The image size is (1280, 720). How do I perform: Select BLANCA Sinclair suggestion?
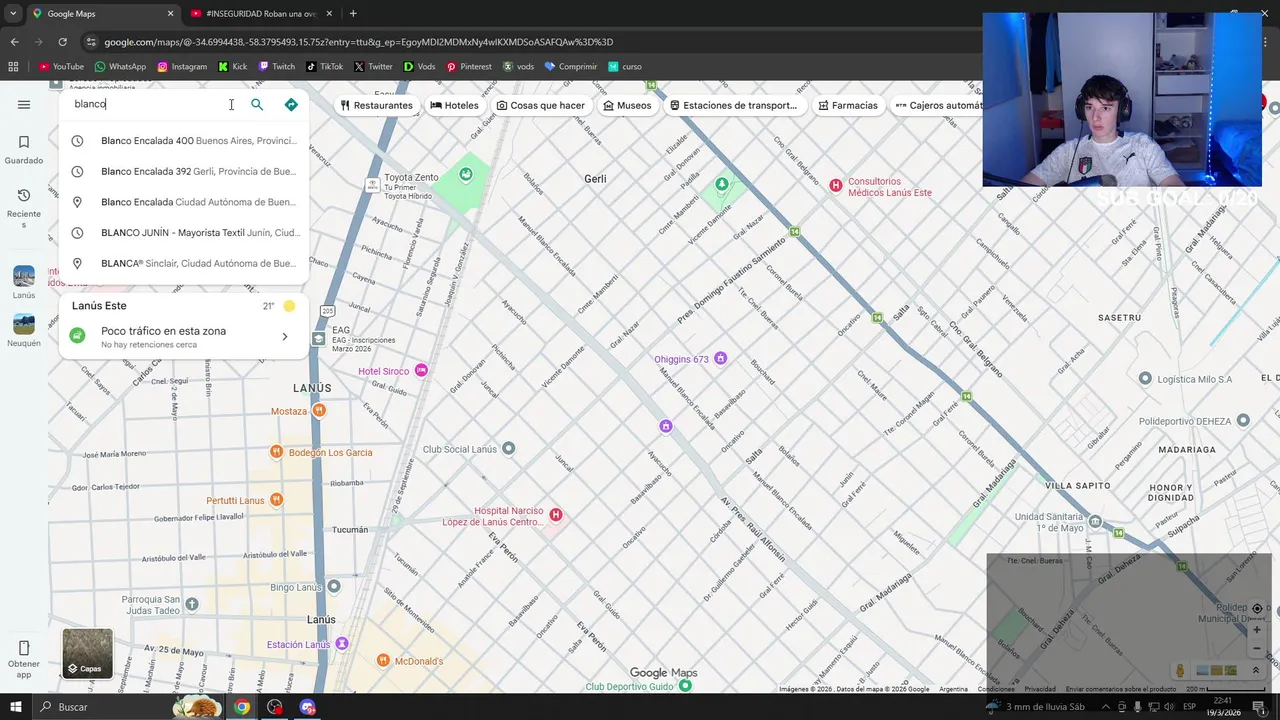(184, 263)
